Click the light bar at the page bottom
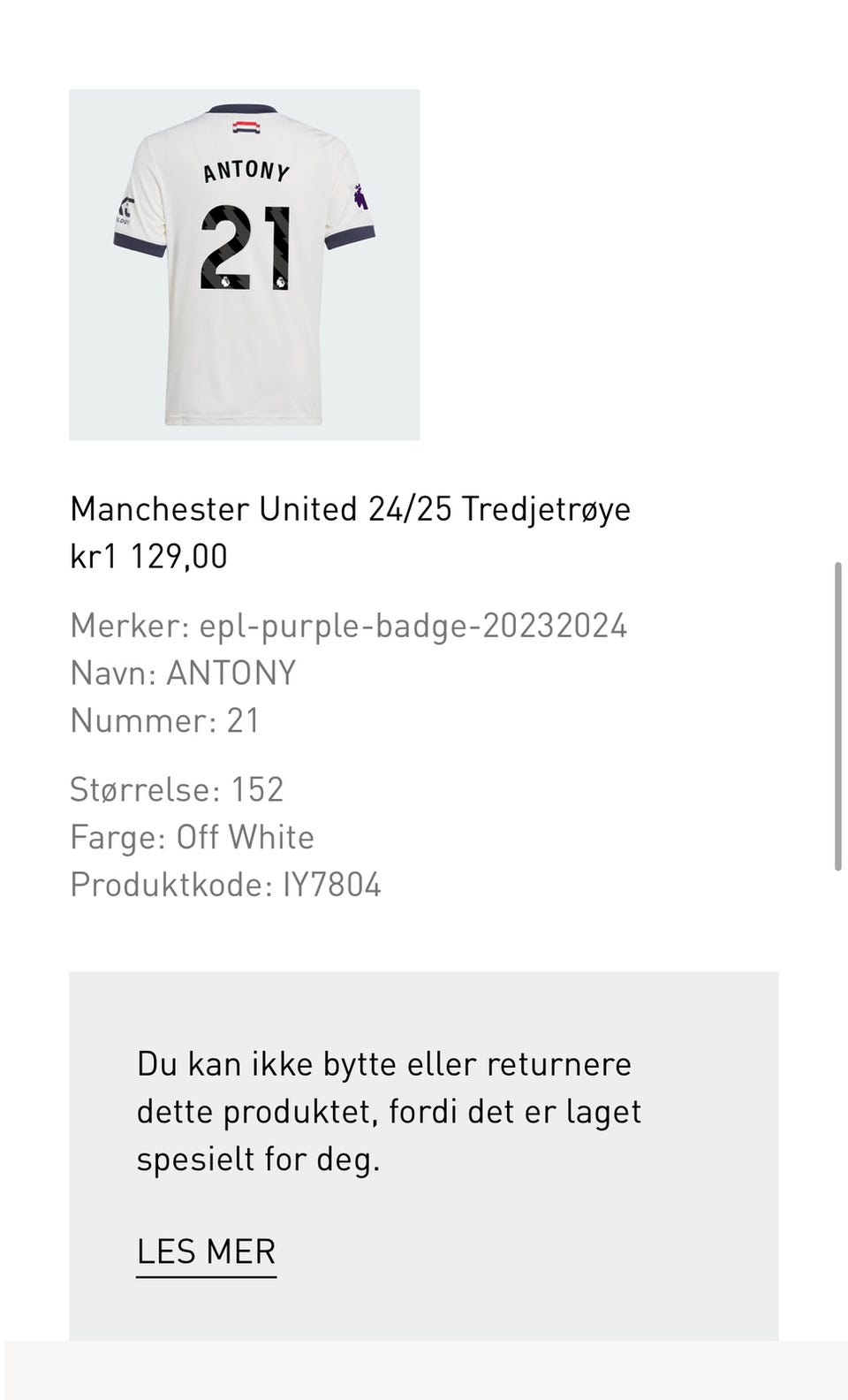 point(424,1370)
